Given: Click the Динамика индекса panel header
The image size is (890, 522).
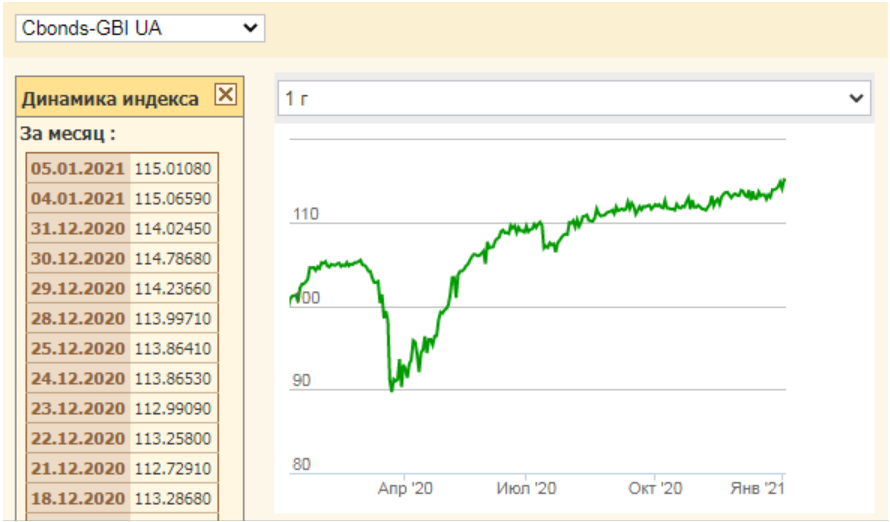Looking at the screenshot, I should coord(130,98).
